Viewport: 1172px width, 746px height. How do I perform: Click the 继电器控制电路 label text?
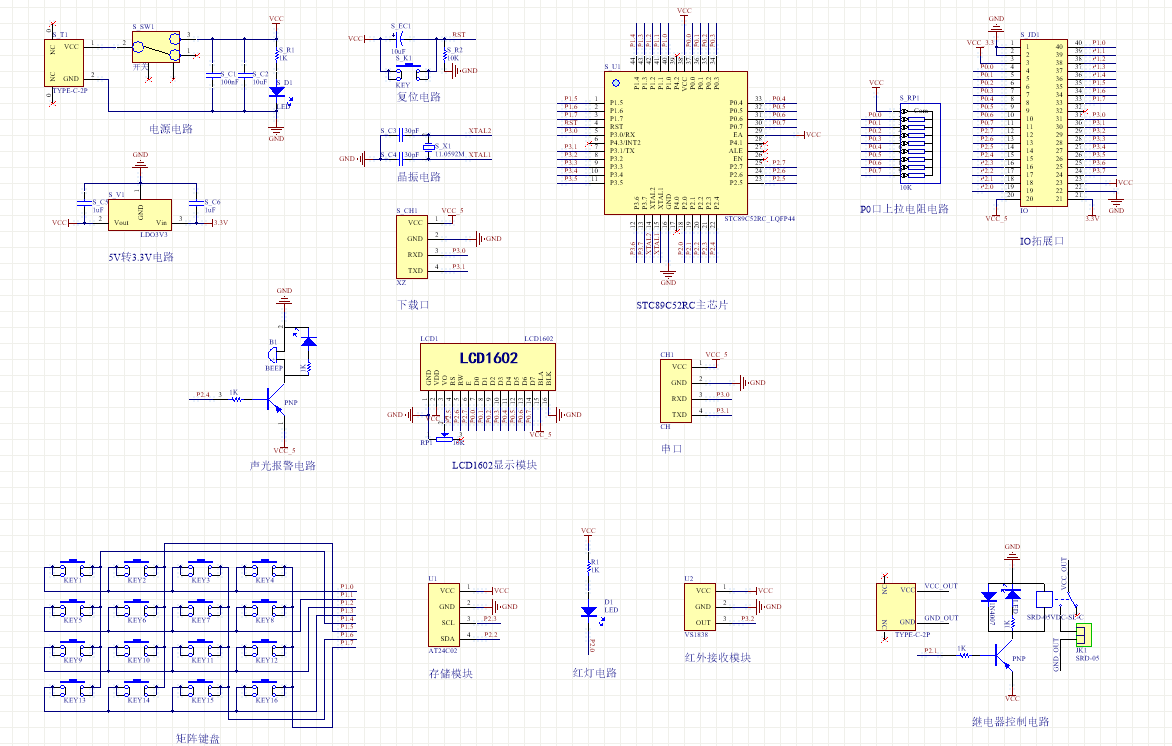[x=1010, y=722]
